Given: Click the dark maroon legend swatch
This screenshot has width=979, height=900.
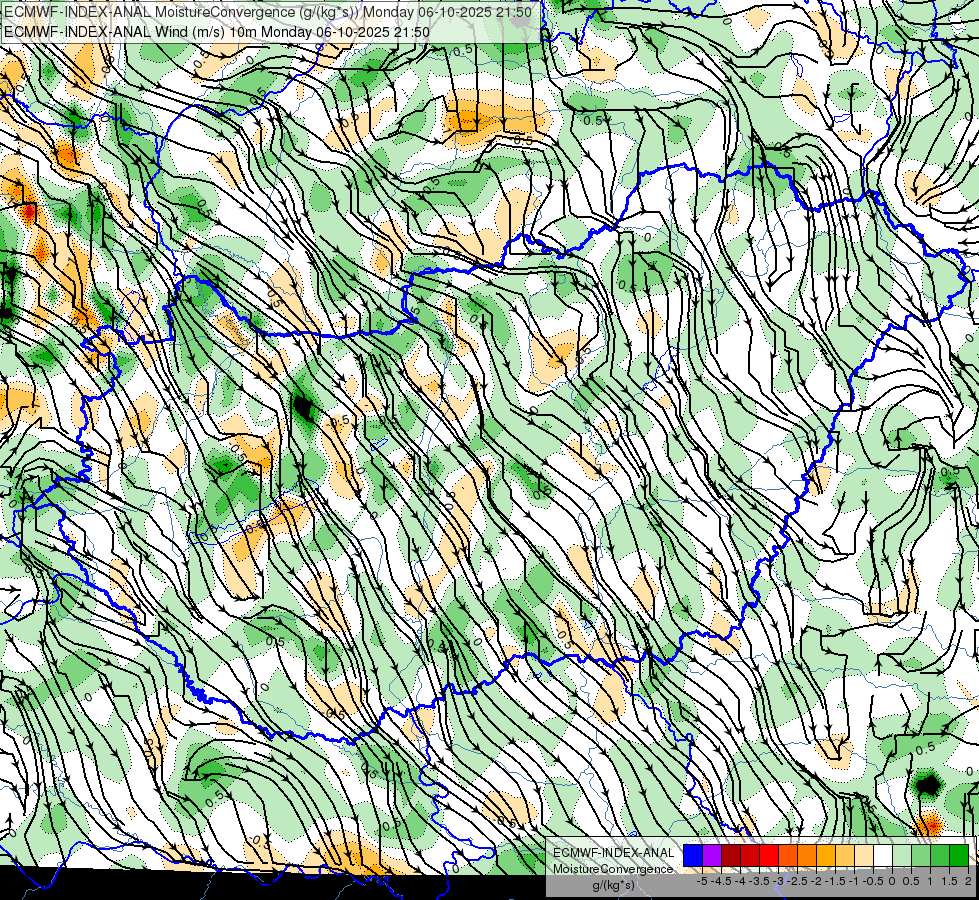Looking at the screenshot, I should 731,856.
